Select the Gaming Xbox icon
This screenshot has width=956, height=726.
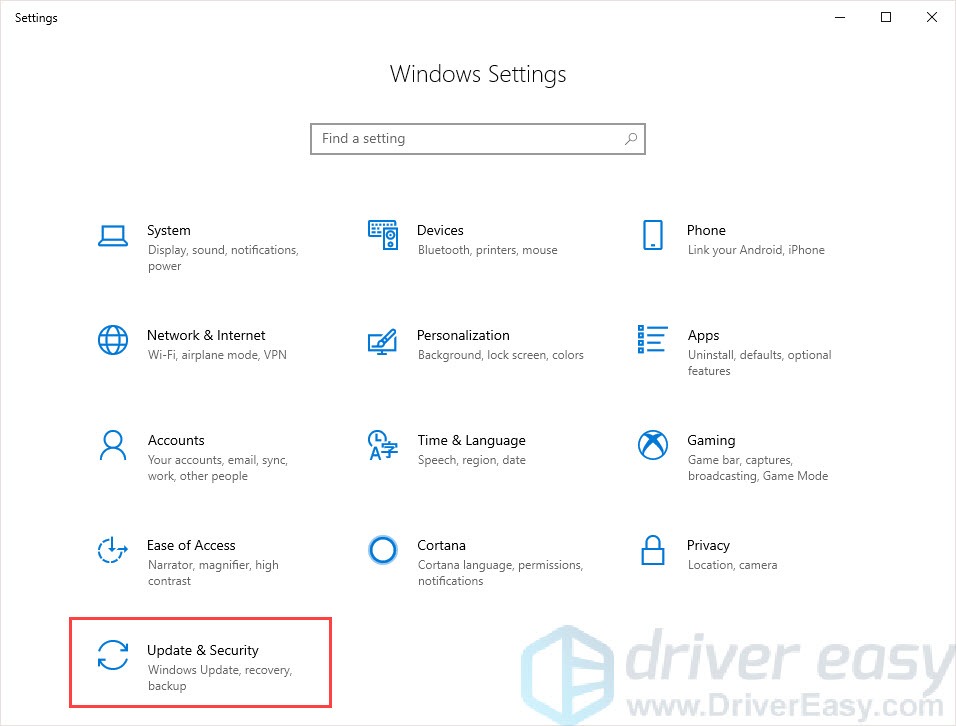[652, 445]
